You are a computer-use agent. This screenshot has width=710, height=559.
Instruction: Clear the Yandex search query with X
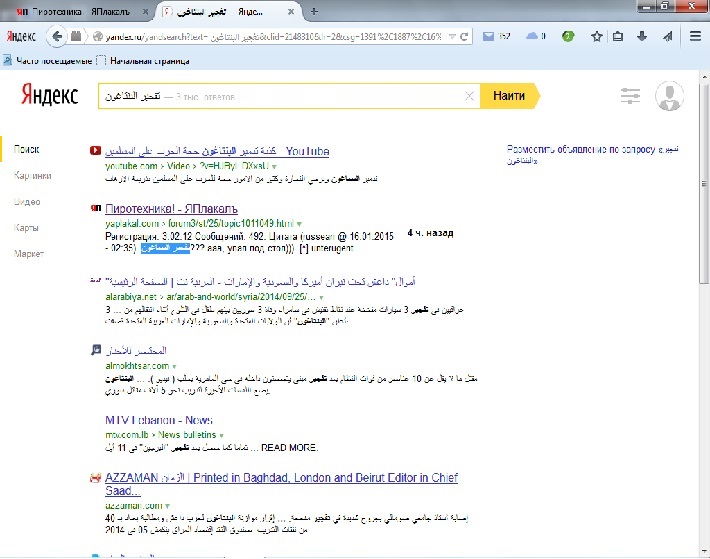(x=469, y=96)
